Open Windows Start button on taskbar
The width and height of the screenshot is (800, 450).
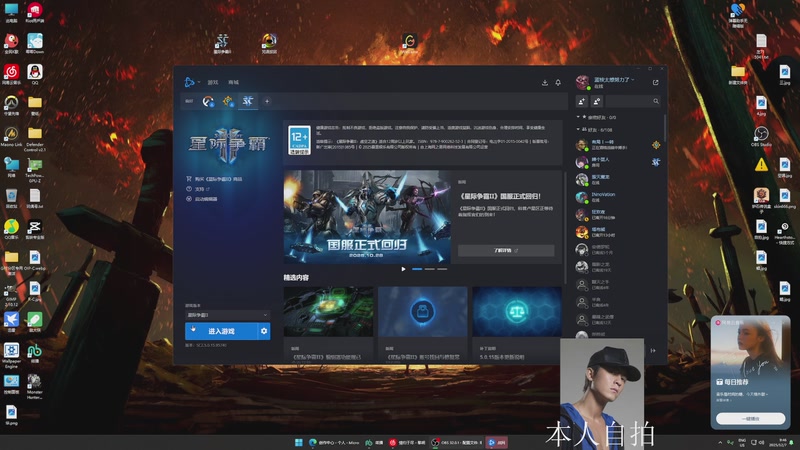(x=299, y=442)
